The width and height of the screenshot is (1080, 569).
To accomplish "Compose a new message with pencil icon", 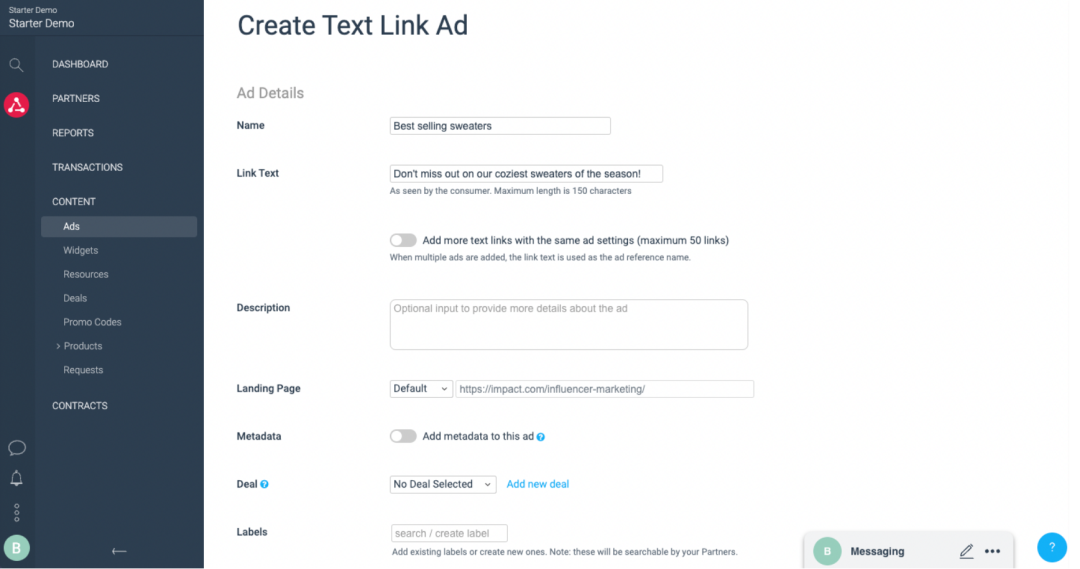I will click(x=966, y=551).
